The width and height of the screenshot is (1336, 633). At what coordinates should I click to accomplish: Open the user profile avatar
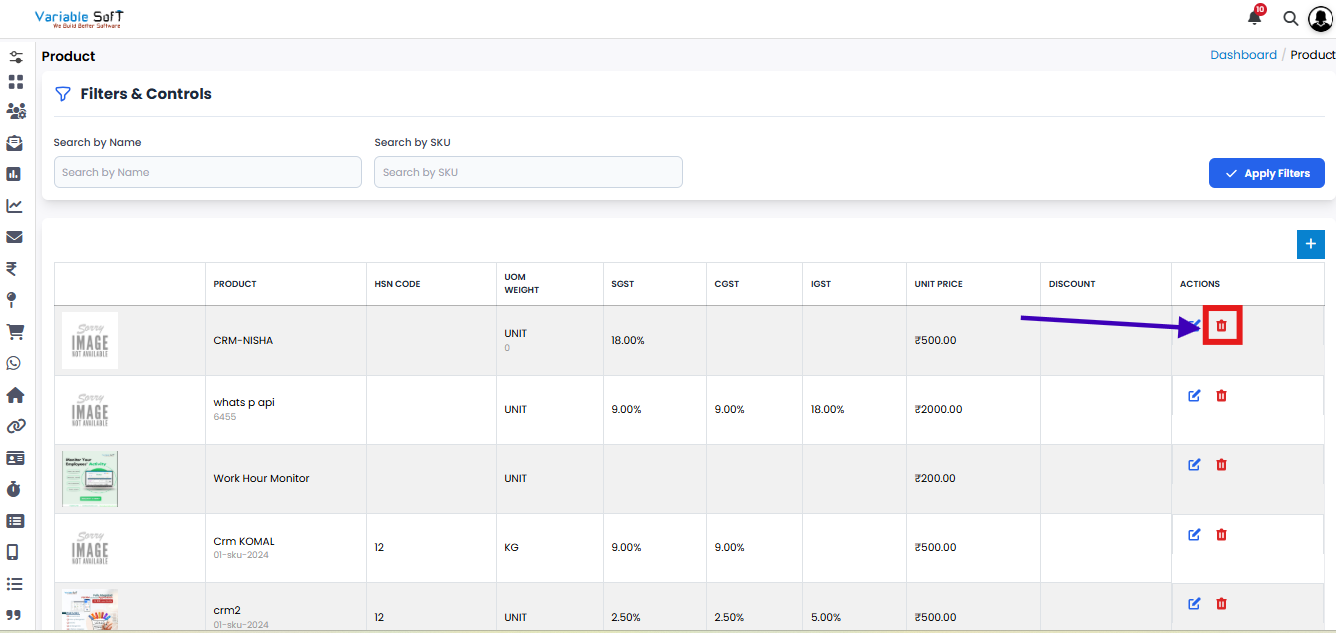1321,19
